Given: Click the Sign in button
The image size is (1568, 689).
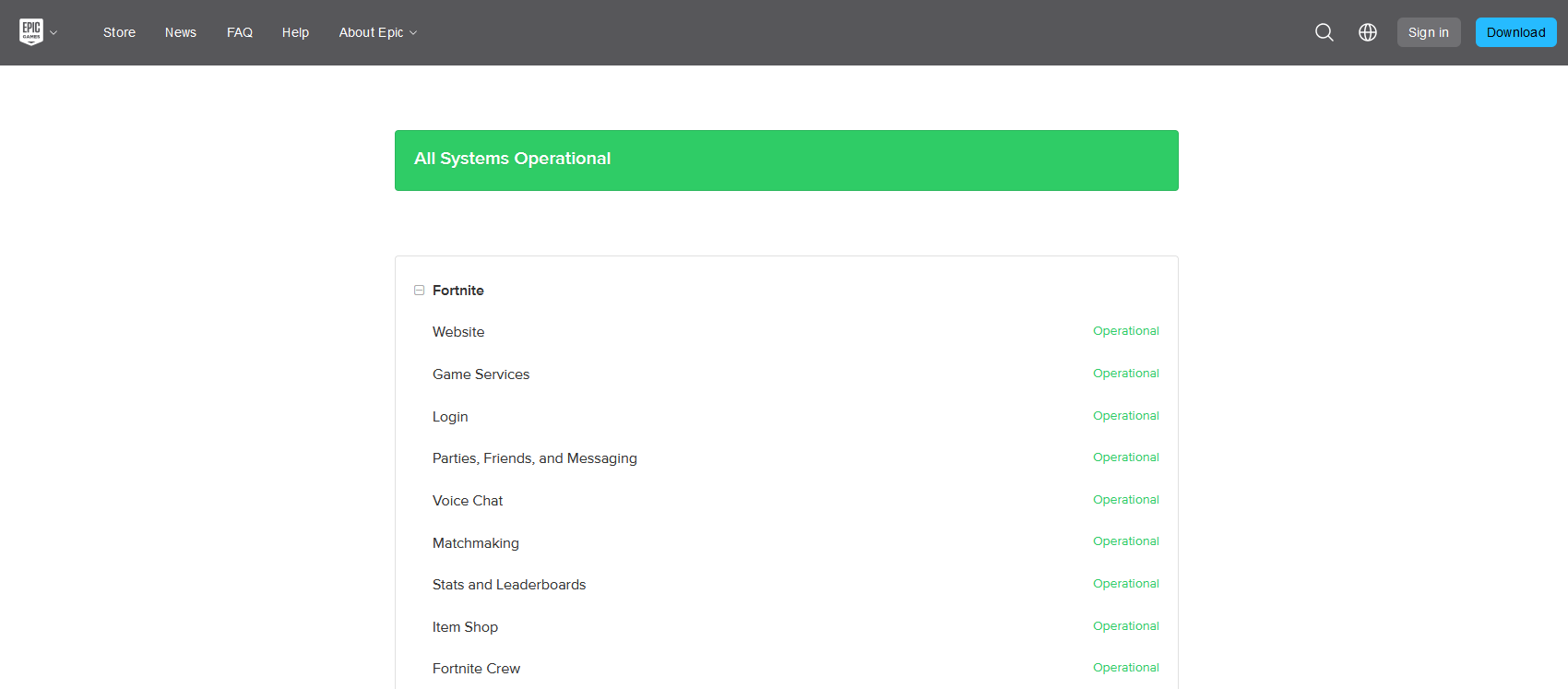Looking at the screenshot, I should pyautogui.click(x=1429, y=32).
